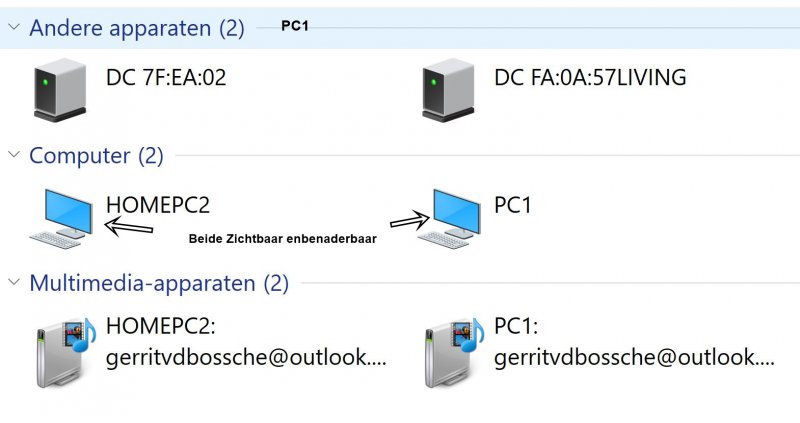Click the Andere apparaten (2) header

click(137, 28)
